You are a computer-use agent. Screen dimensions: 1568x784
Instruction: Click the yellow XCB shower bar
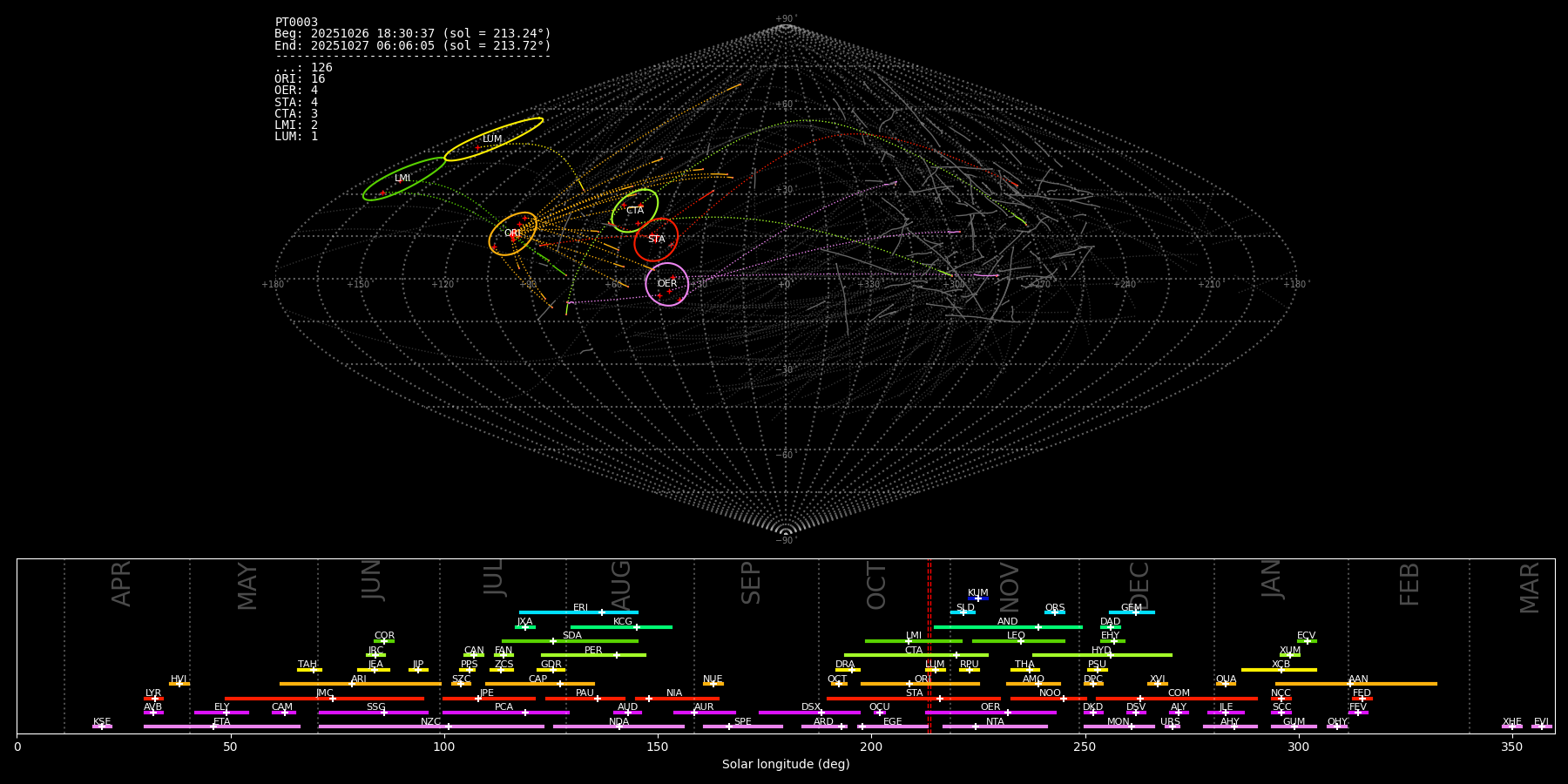(x=1279, y=670)
